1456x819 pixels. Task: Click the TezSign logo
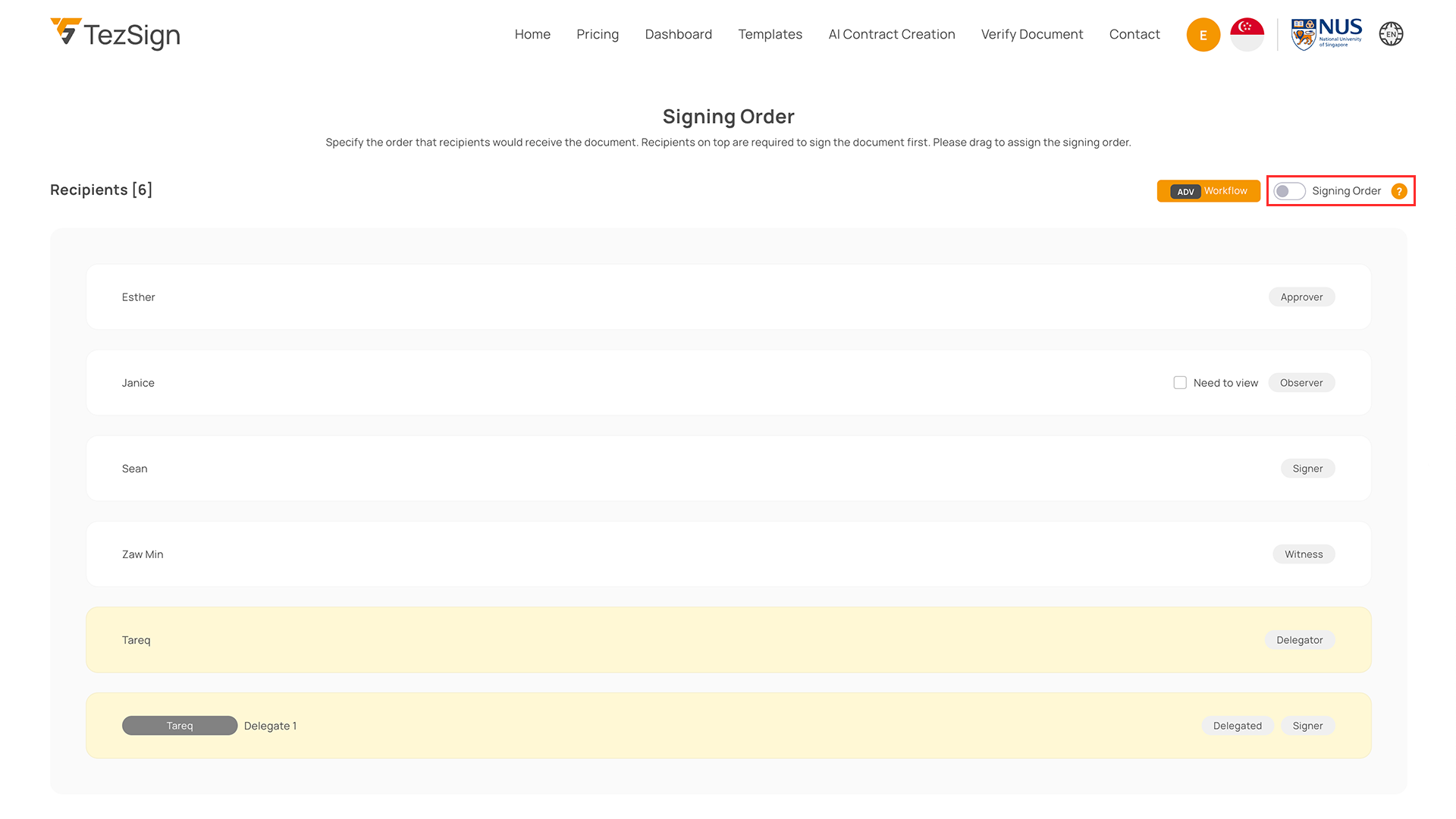115,34
